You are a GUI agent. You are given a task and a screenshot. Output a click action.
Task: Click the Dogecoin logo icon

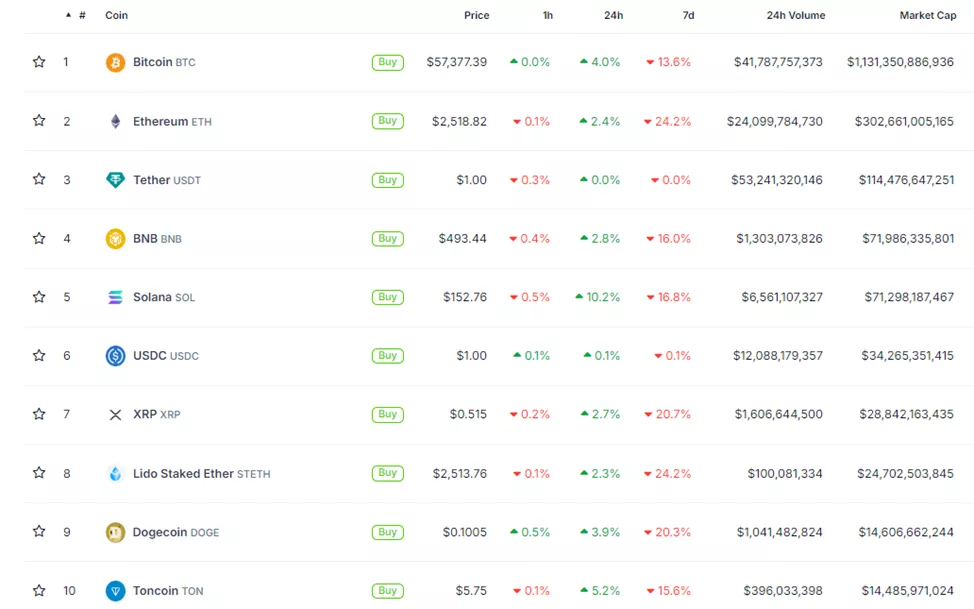click(x=115, y=532)
